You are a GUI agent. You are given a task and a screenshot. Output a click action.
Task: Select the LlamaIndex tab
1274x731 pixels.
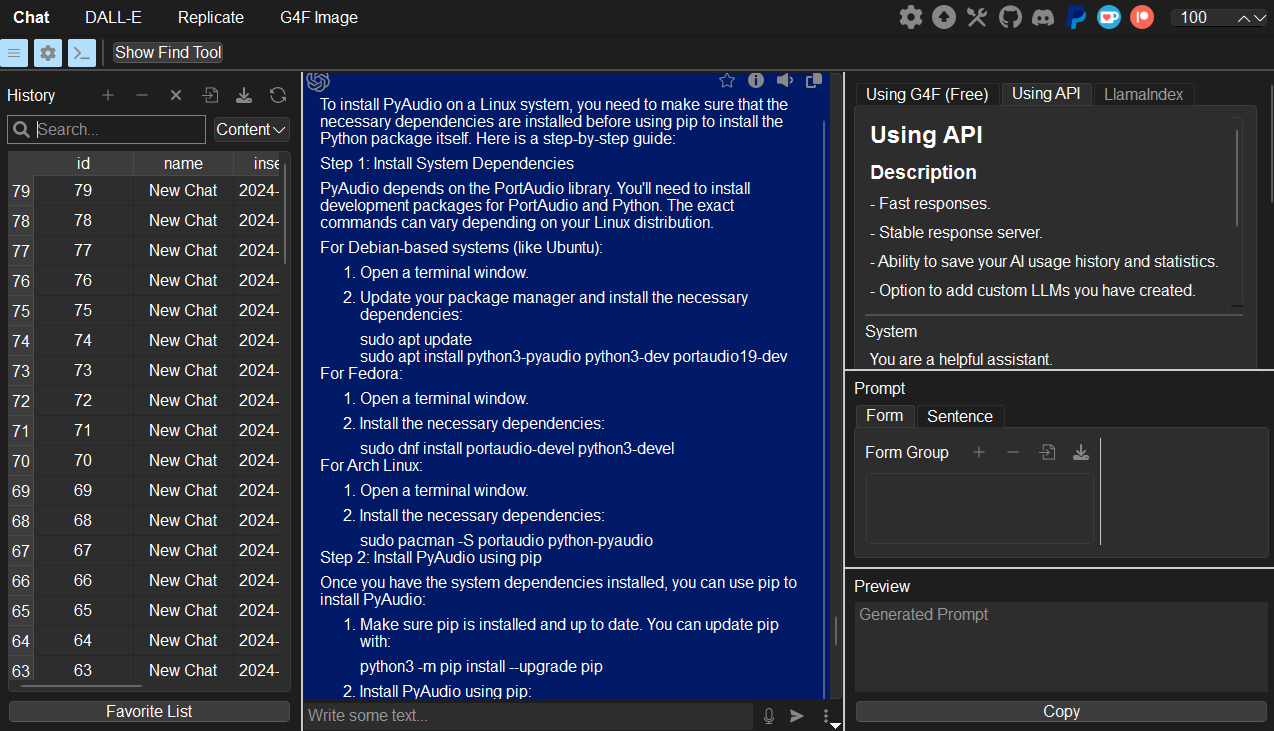(x=1144, y=94)
